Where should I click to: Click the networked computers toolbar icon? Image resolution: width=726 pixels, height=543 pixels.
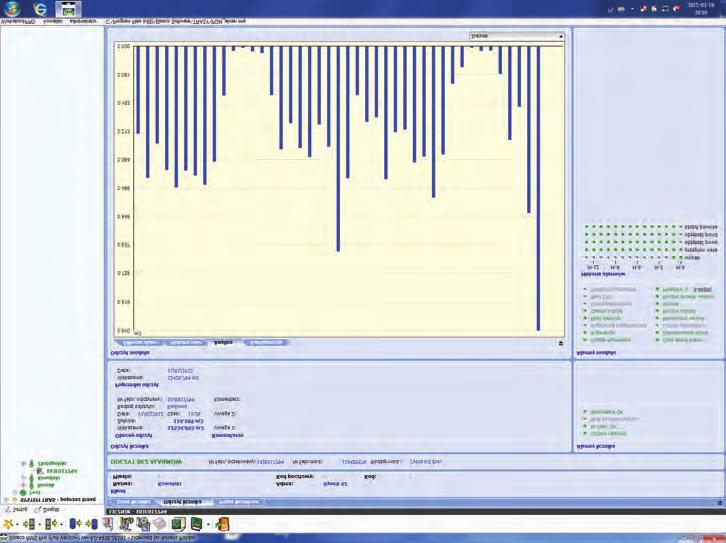pyautogui.click(x=144, y=524)
